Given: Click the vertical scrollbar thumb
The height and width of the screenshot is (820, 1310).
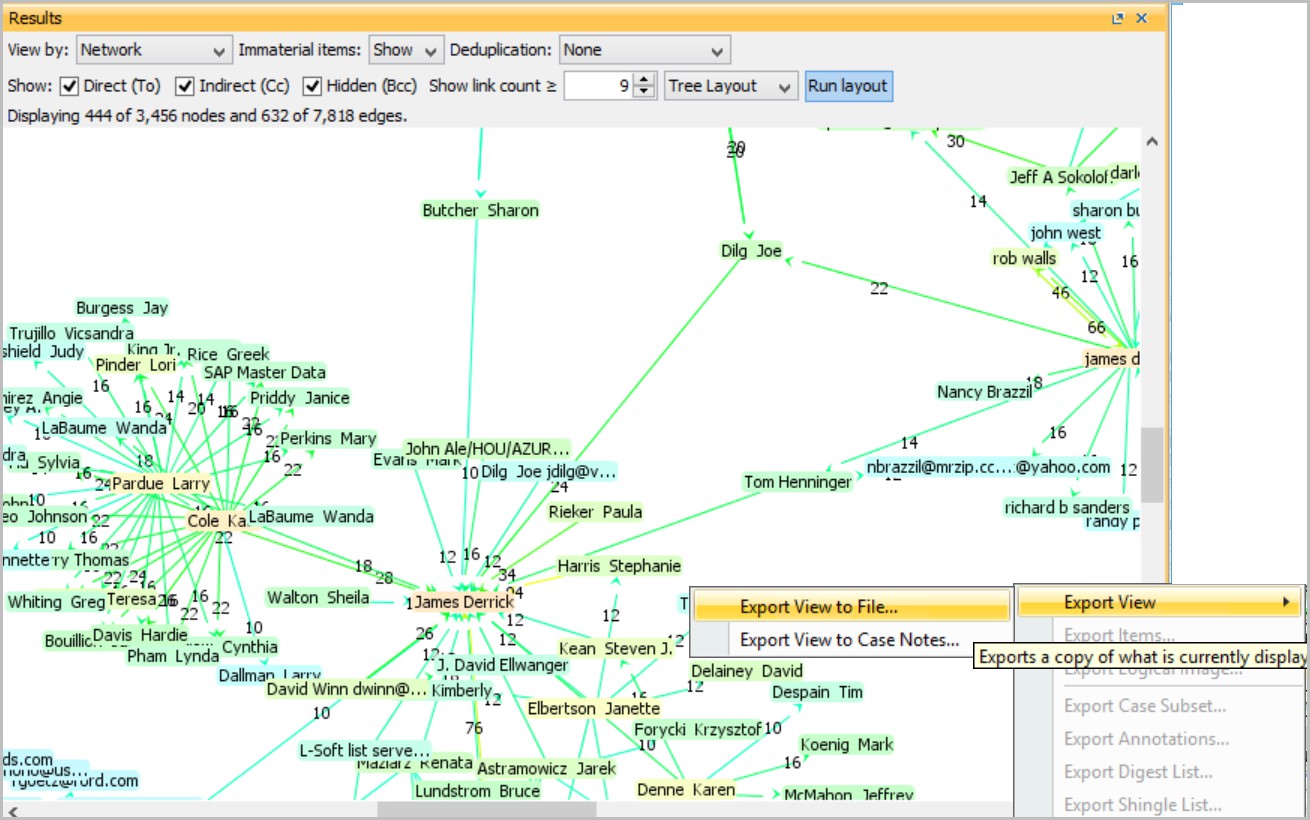Looking at the screenshot, I should pos(1152,464).
